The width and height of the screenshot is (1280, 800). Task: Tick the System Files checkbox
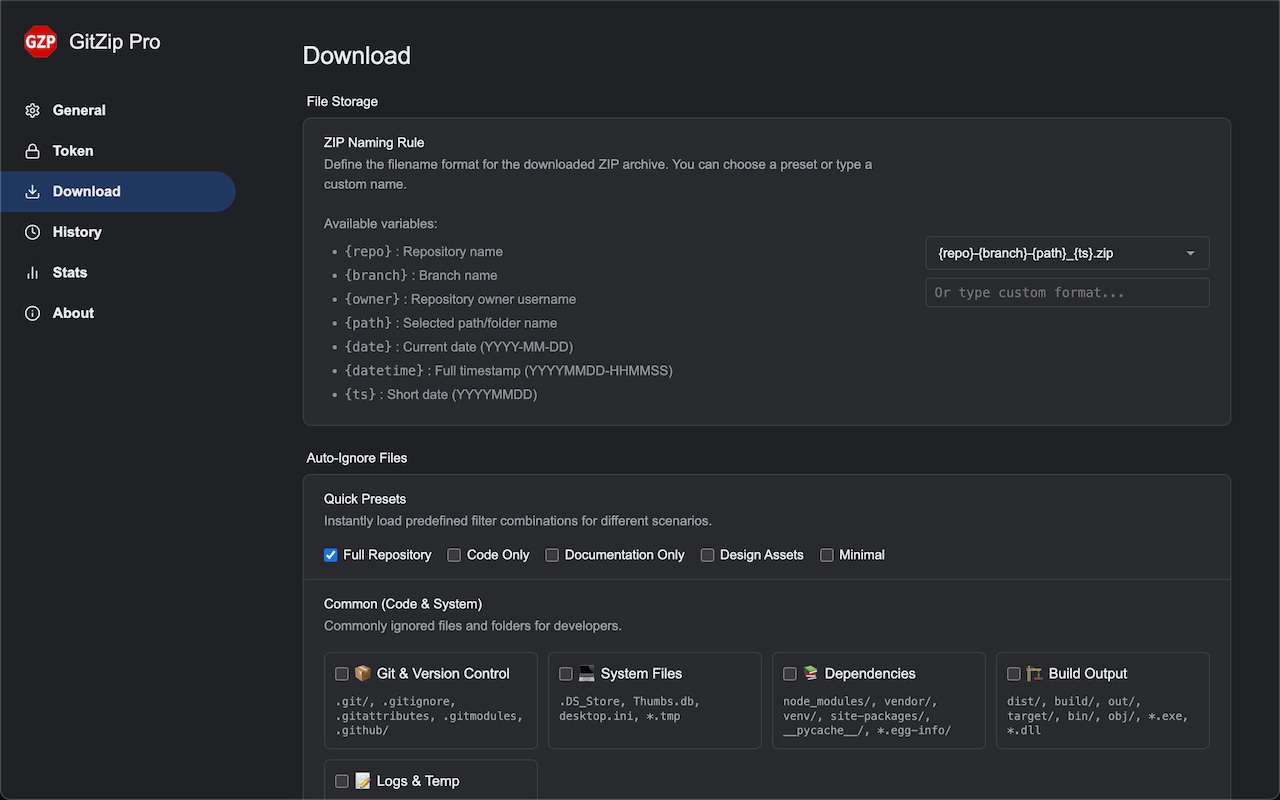click(566, 674)
